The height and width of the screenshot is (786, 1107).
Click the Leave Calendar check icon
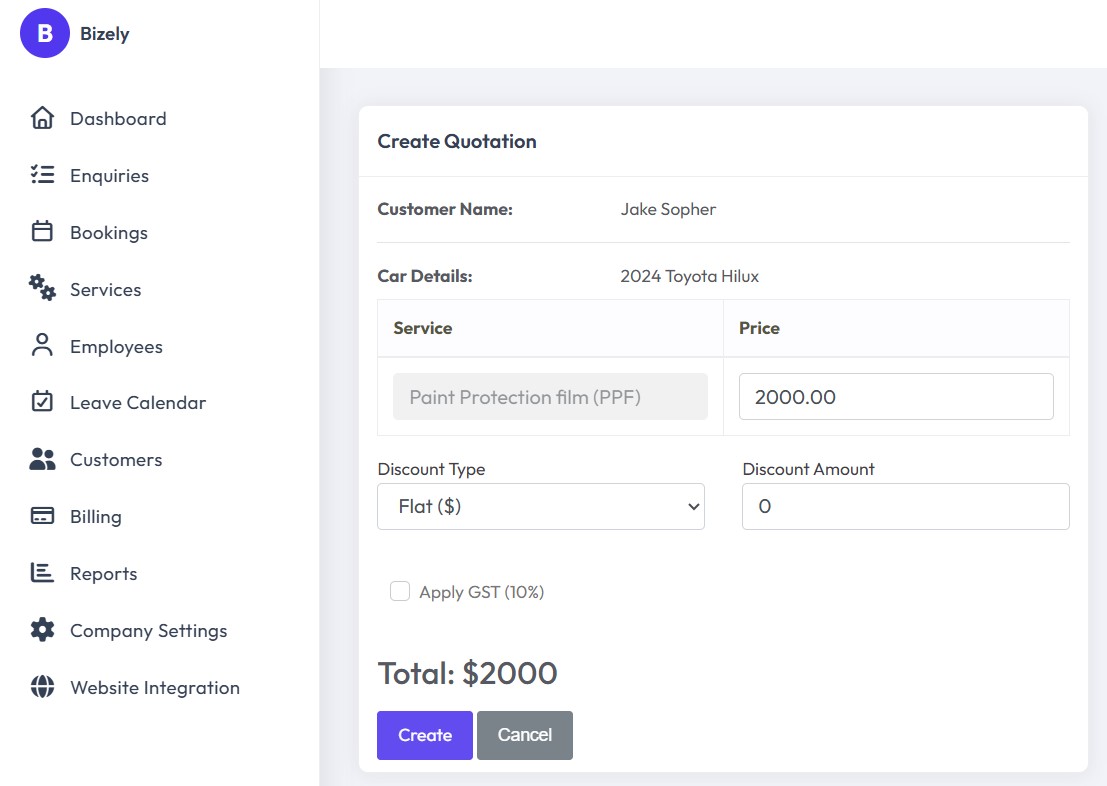42,401
